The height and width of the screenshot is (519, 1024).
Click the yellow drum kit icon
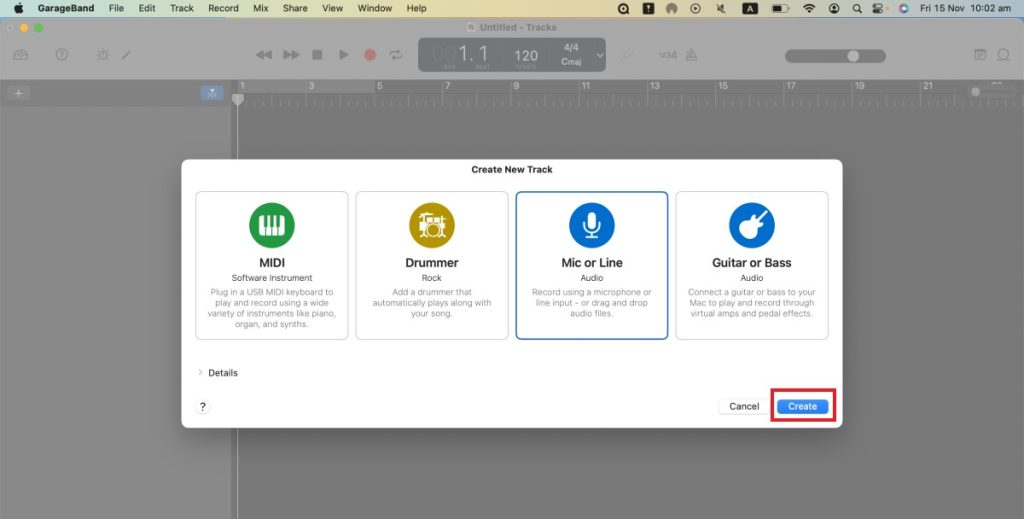432,225
